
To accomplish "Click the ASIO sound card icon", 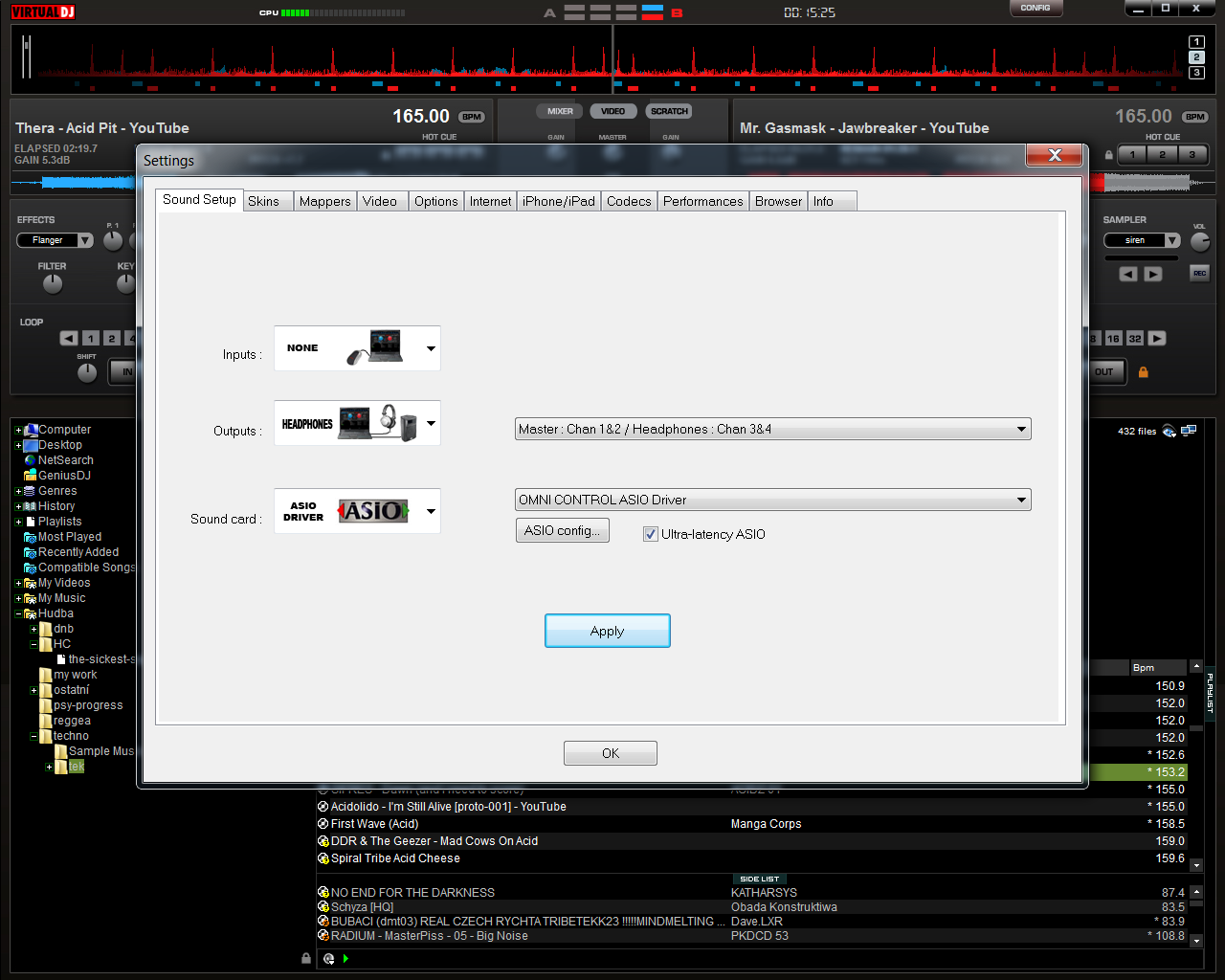I will tap(373, 511).
